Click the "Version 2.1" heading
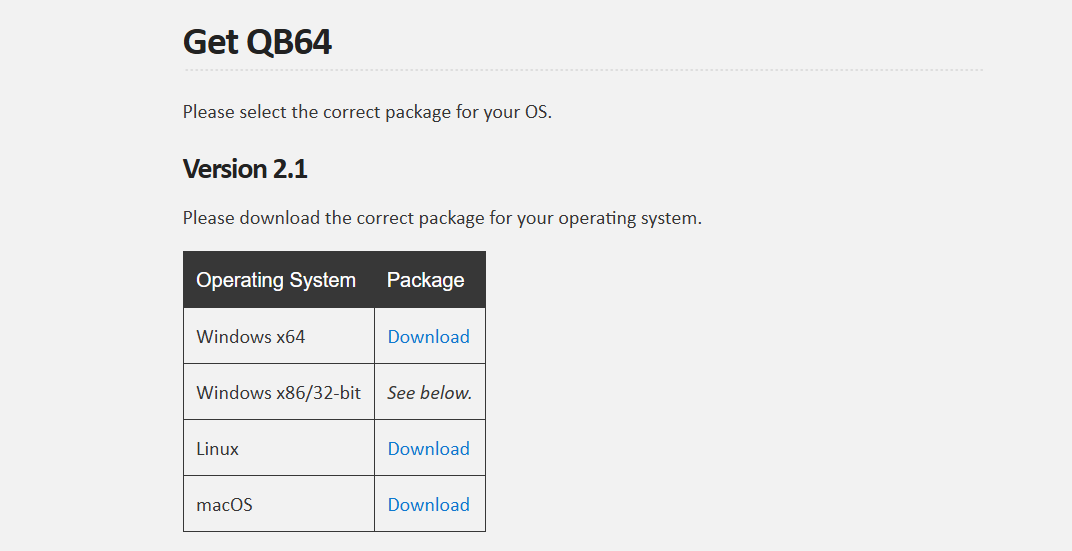The height and width of the screenshot is (551, 1072). point(245,170)
